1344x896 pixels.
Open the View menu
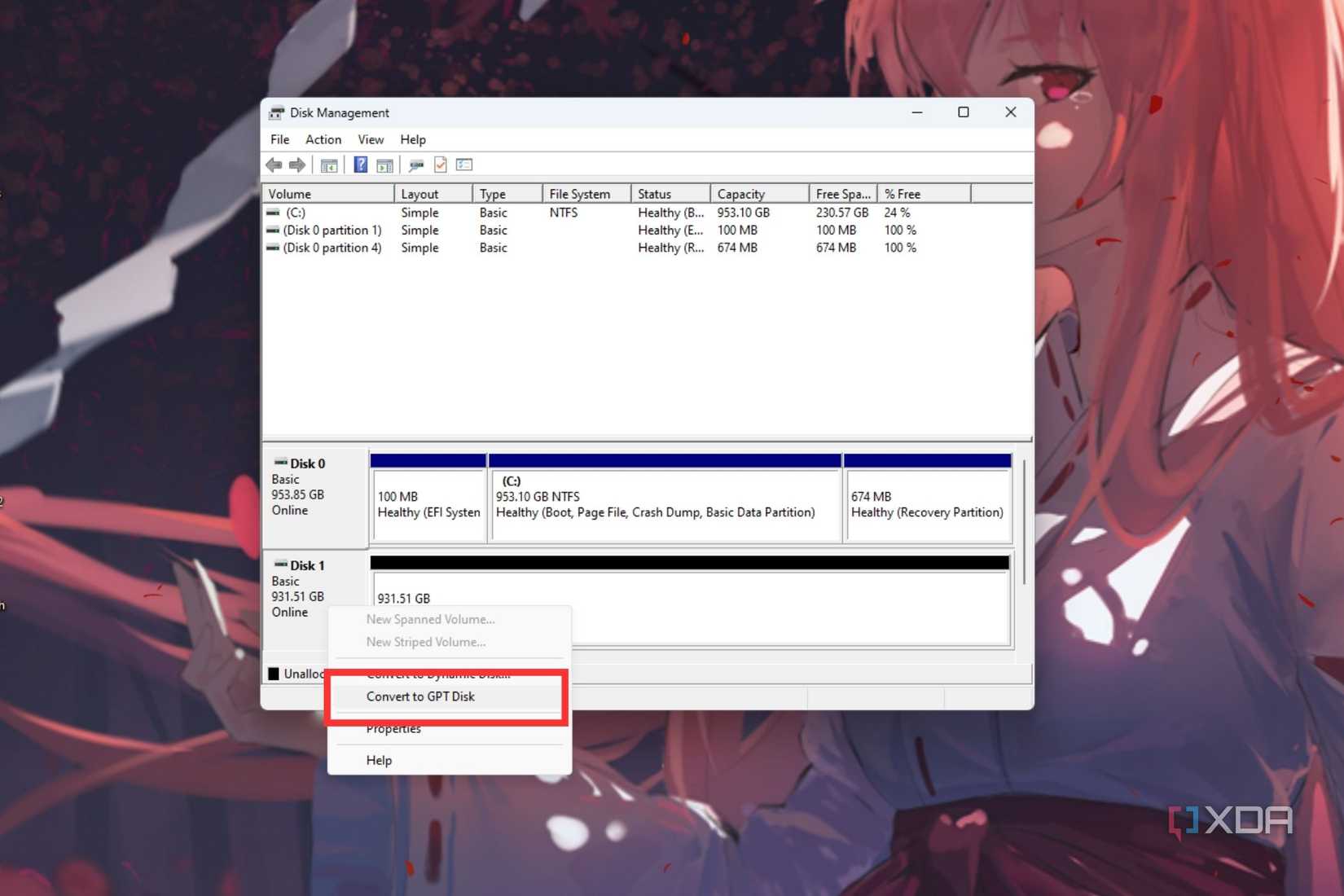(371, 139)
